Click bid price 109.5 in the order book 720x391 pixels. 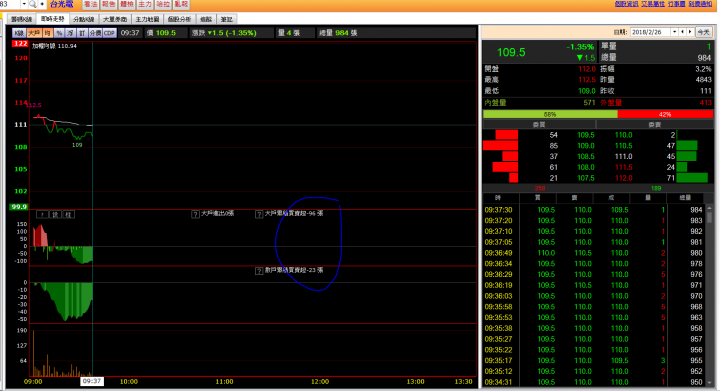tap(586, 135)
